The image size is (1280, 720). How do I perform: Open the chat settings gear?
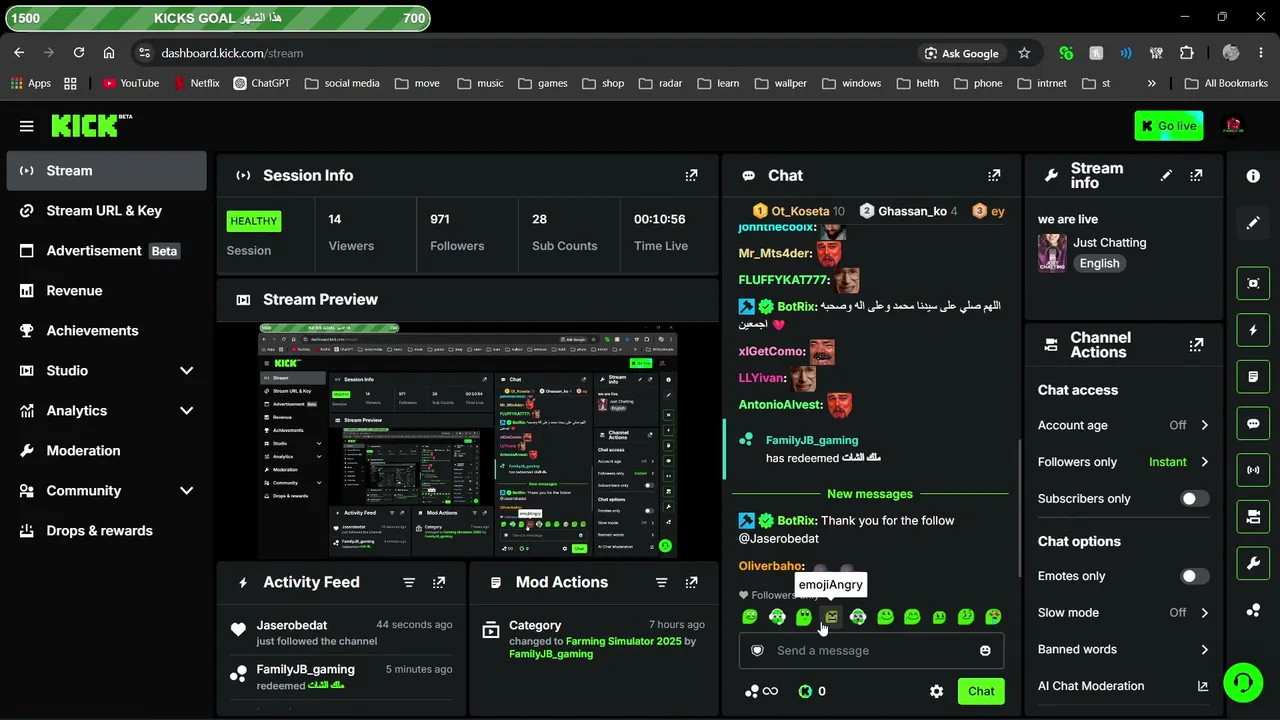coord(936,691)
